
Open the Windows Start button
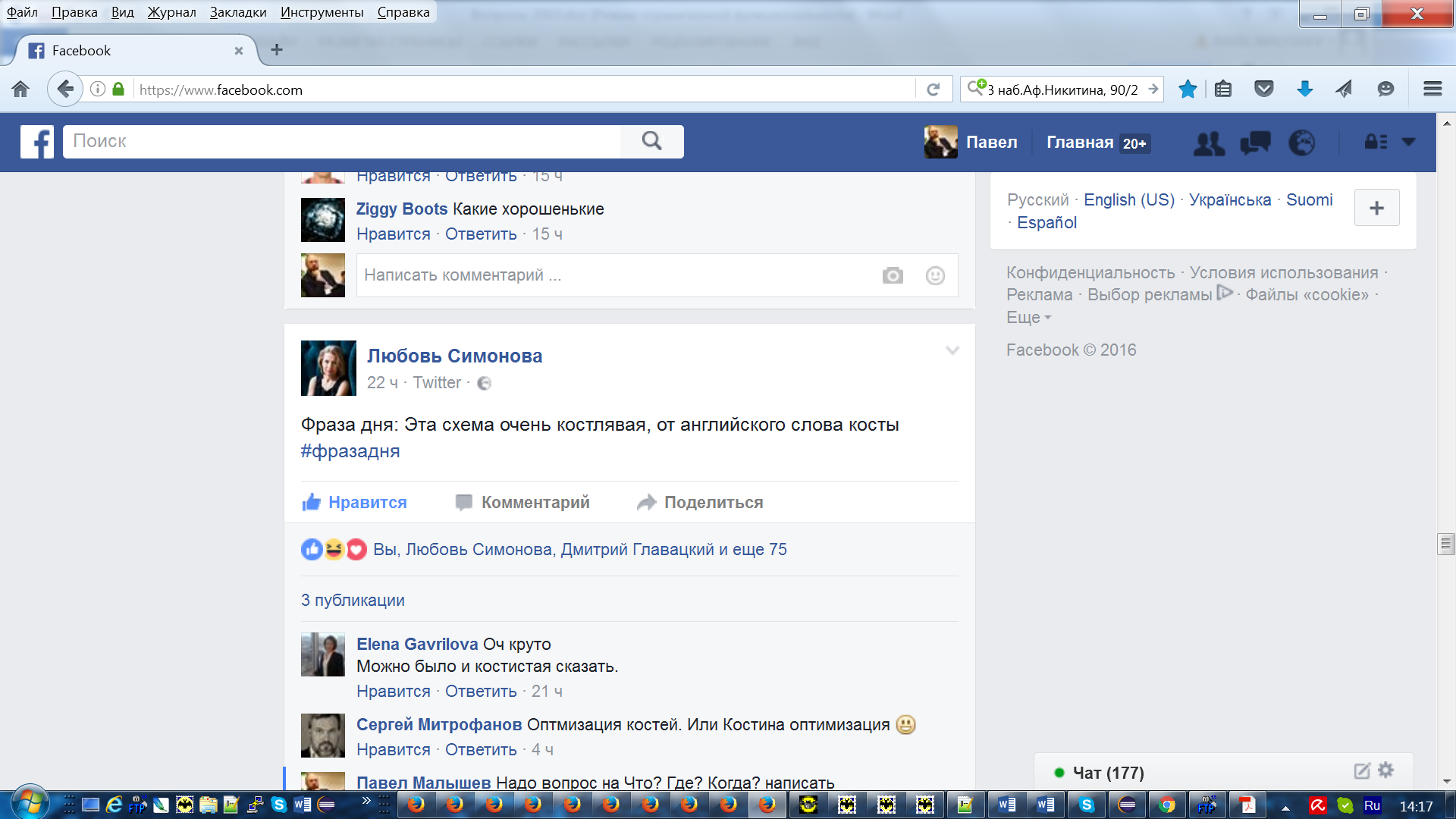30,803
